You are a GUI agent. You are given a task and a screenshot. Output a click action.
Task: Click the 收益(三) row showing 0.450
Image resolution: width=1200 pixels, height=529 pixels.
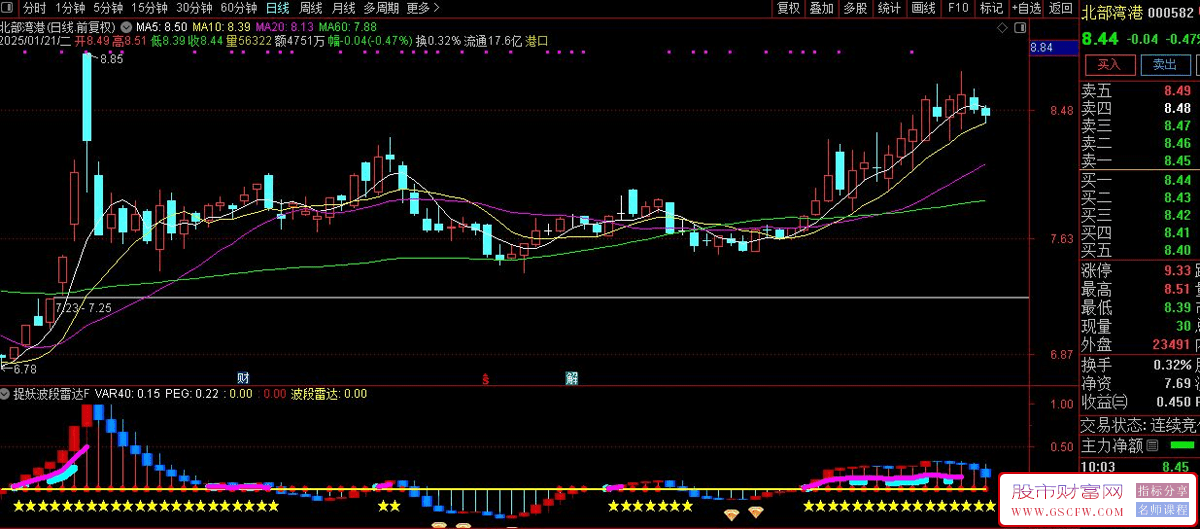(1139, 402)
